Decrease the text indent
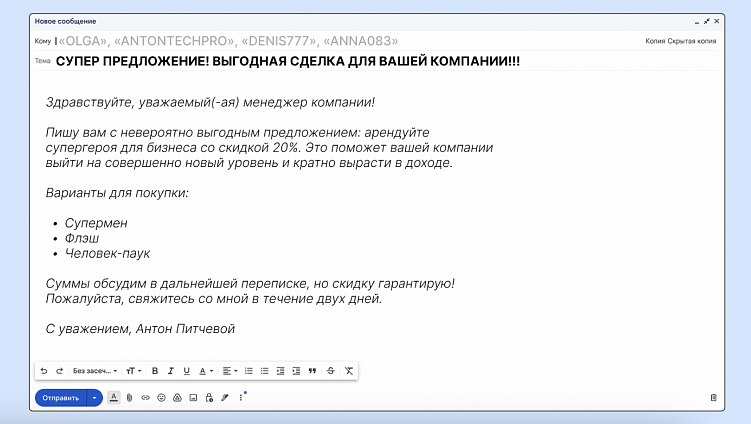Screen dimensions: 751x424 [x=281, y=371]
